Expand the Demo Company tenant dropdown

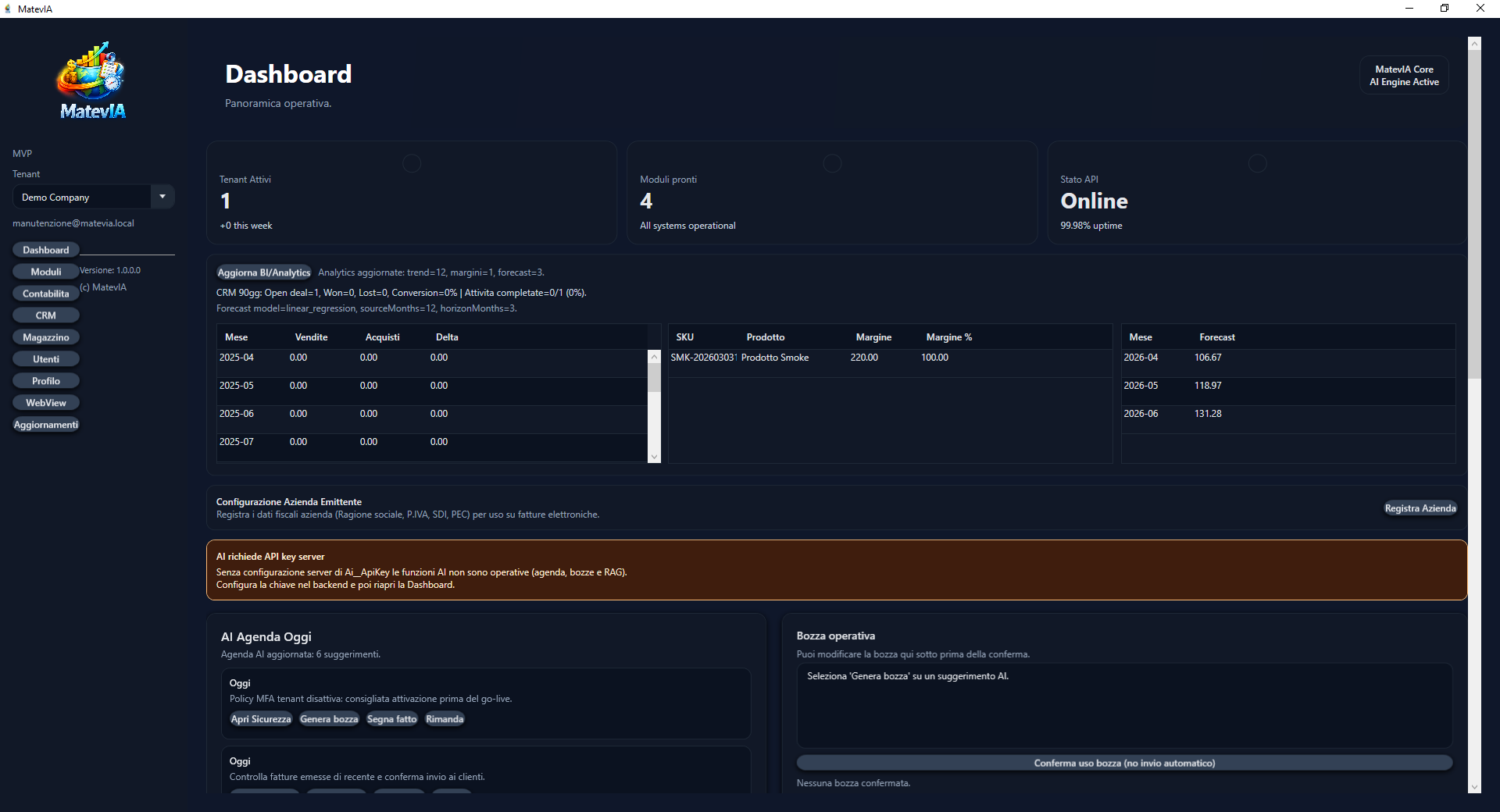pos(162,197)
